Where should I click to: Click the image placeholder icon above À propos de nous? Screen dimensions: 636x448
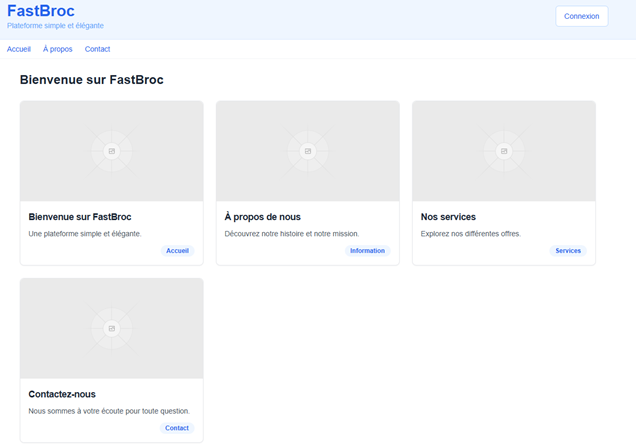(308, 151)
